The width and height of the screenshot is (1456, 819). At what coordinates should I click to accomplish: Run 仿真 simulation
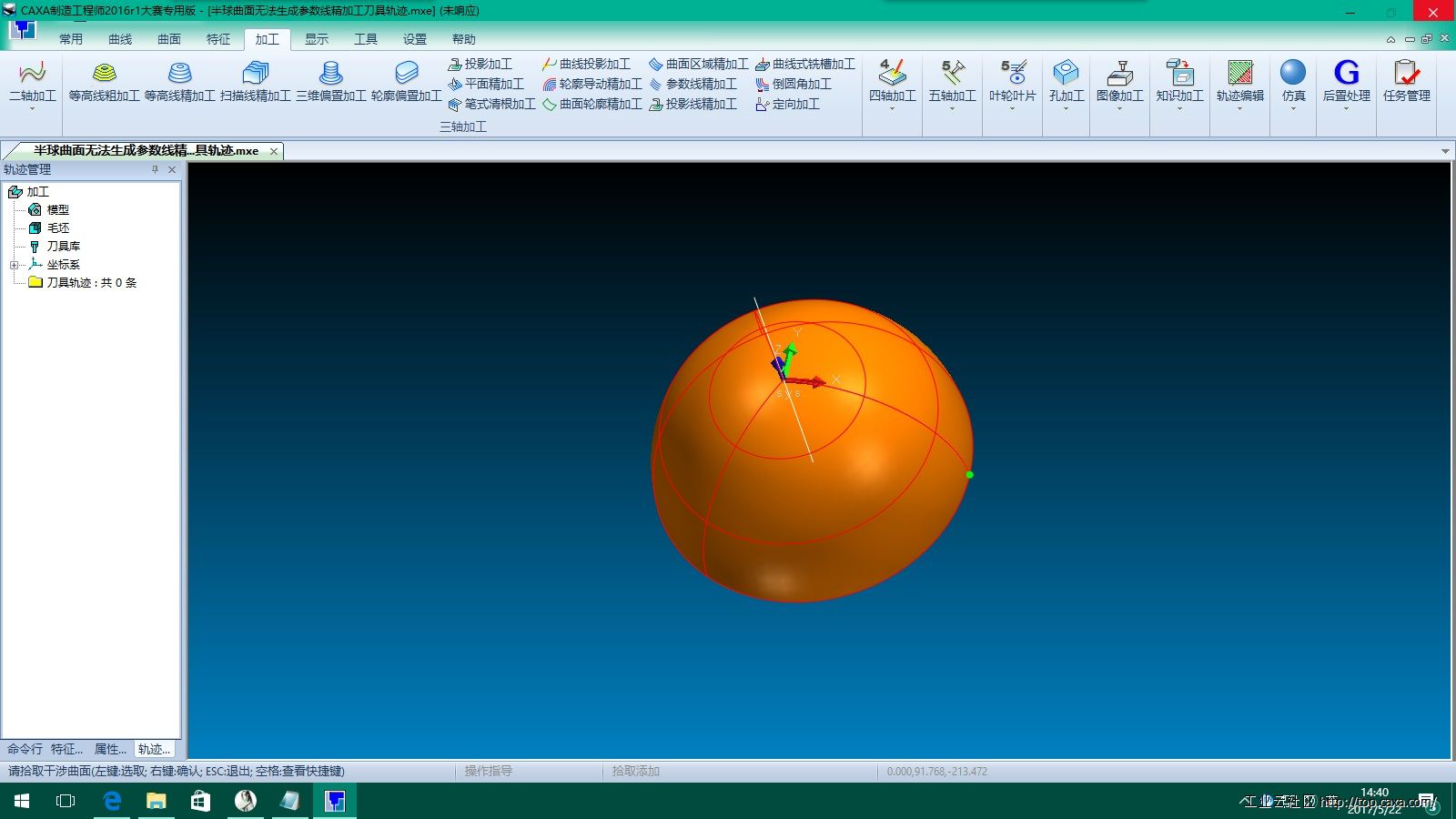pyautogui.click(x=1293, y=83)
